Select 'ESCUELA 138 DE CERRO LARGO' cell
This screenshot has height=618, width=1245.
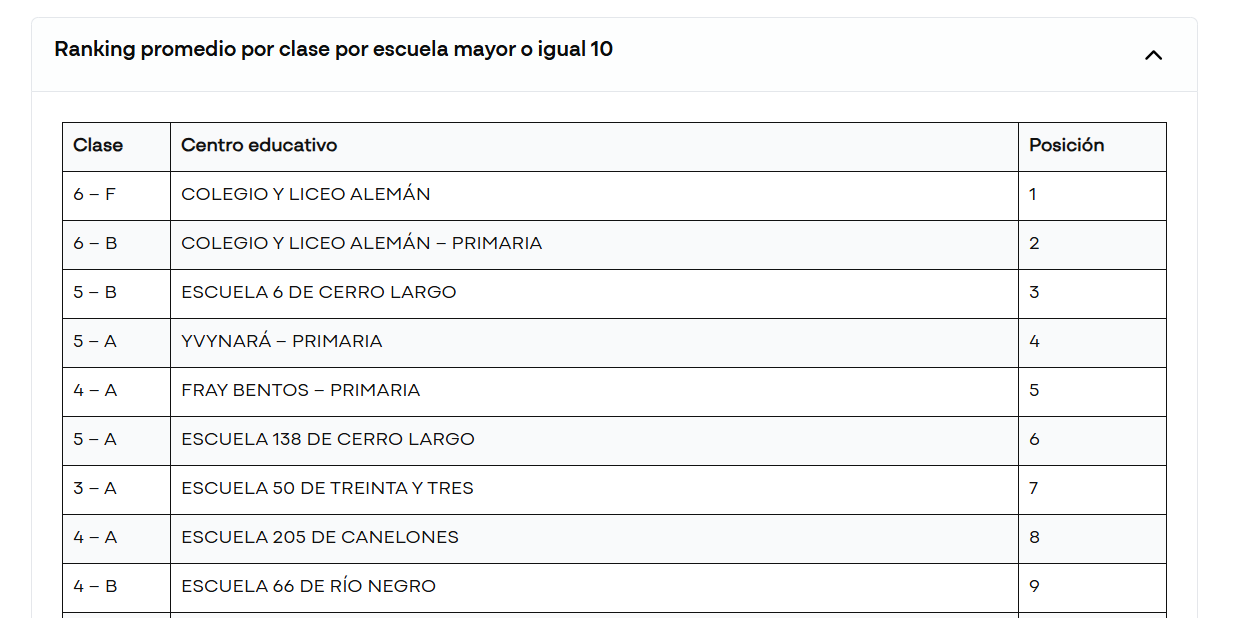coord(327,439)
